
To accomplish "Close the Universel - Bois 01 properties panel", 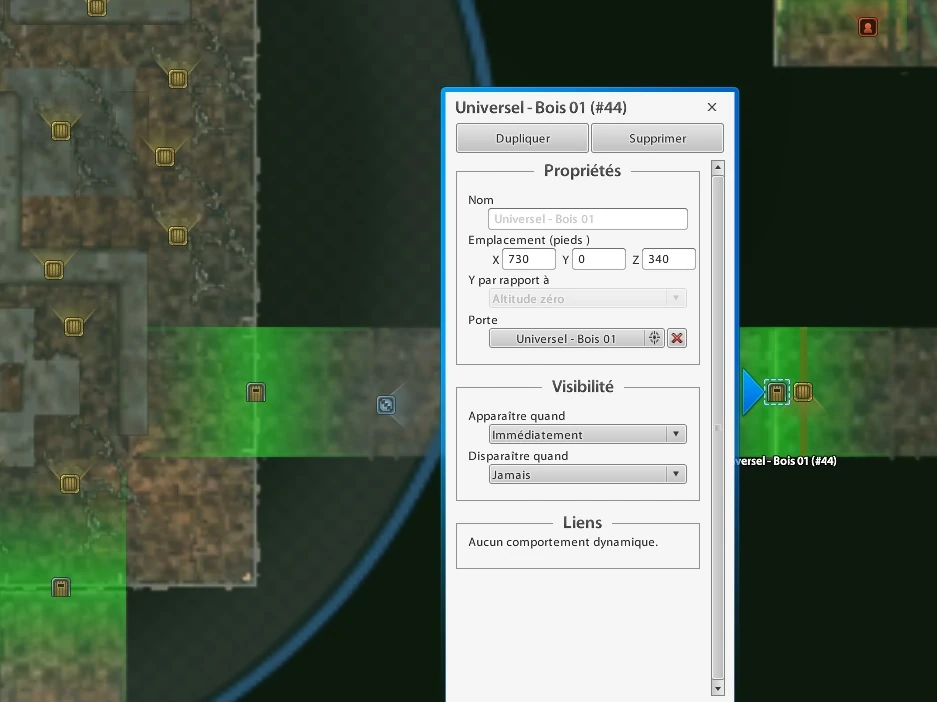I will pyautogui.click(x=712, y=107).
